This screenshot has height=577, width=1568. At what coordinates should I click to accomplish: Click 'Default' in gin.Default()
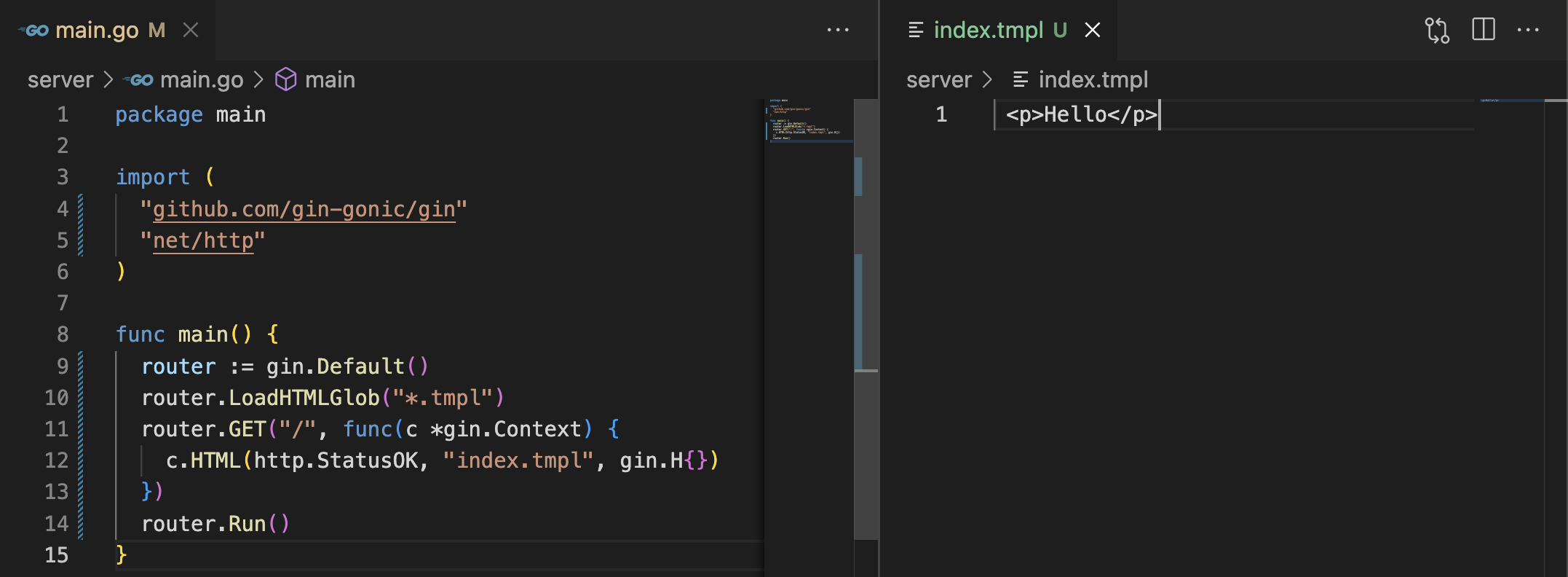pos(360,366)
